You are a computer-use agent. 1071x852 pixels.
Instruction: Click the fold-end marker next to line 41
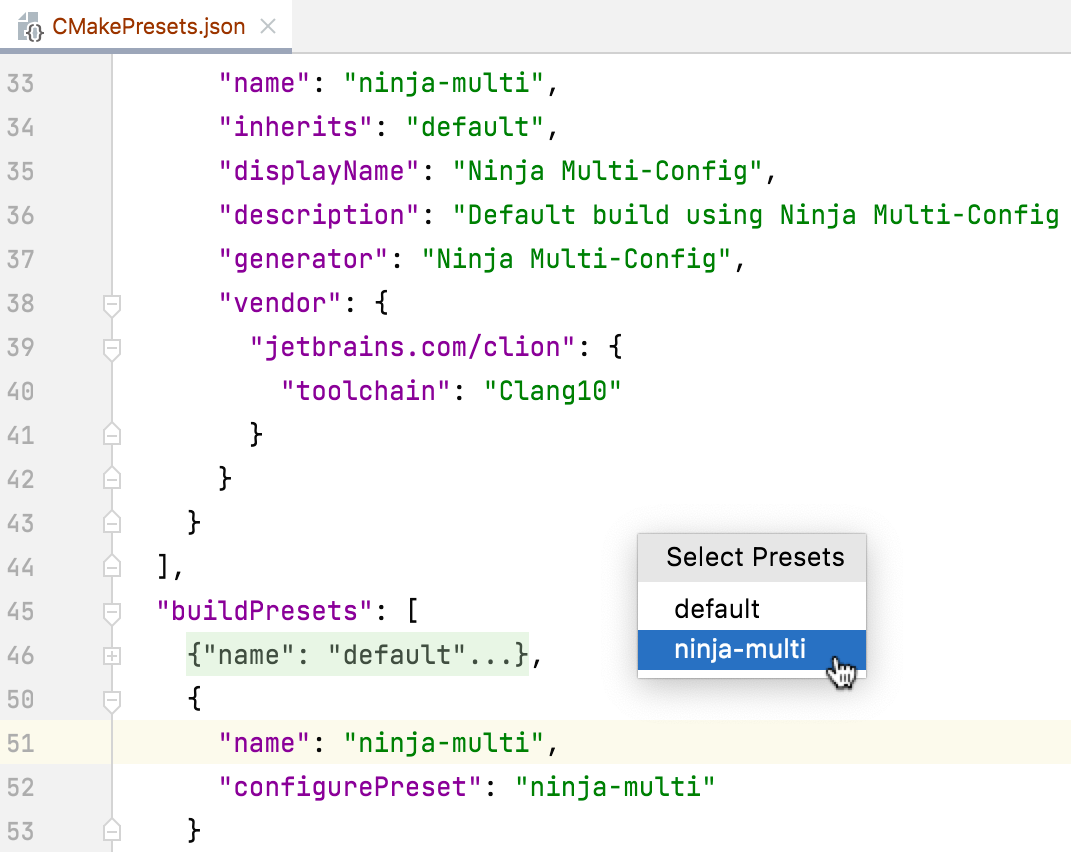coord(111,434)
